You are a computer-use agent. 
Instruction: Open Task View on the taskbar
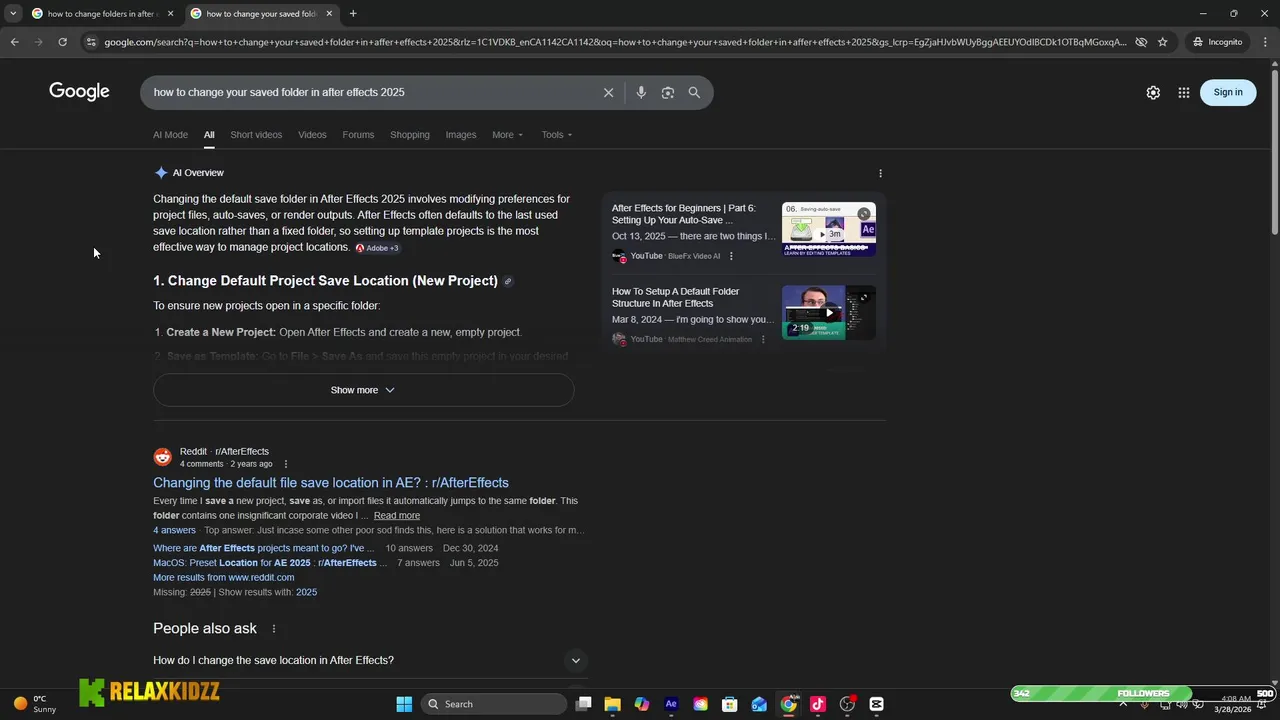(584, 704)
